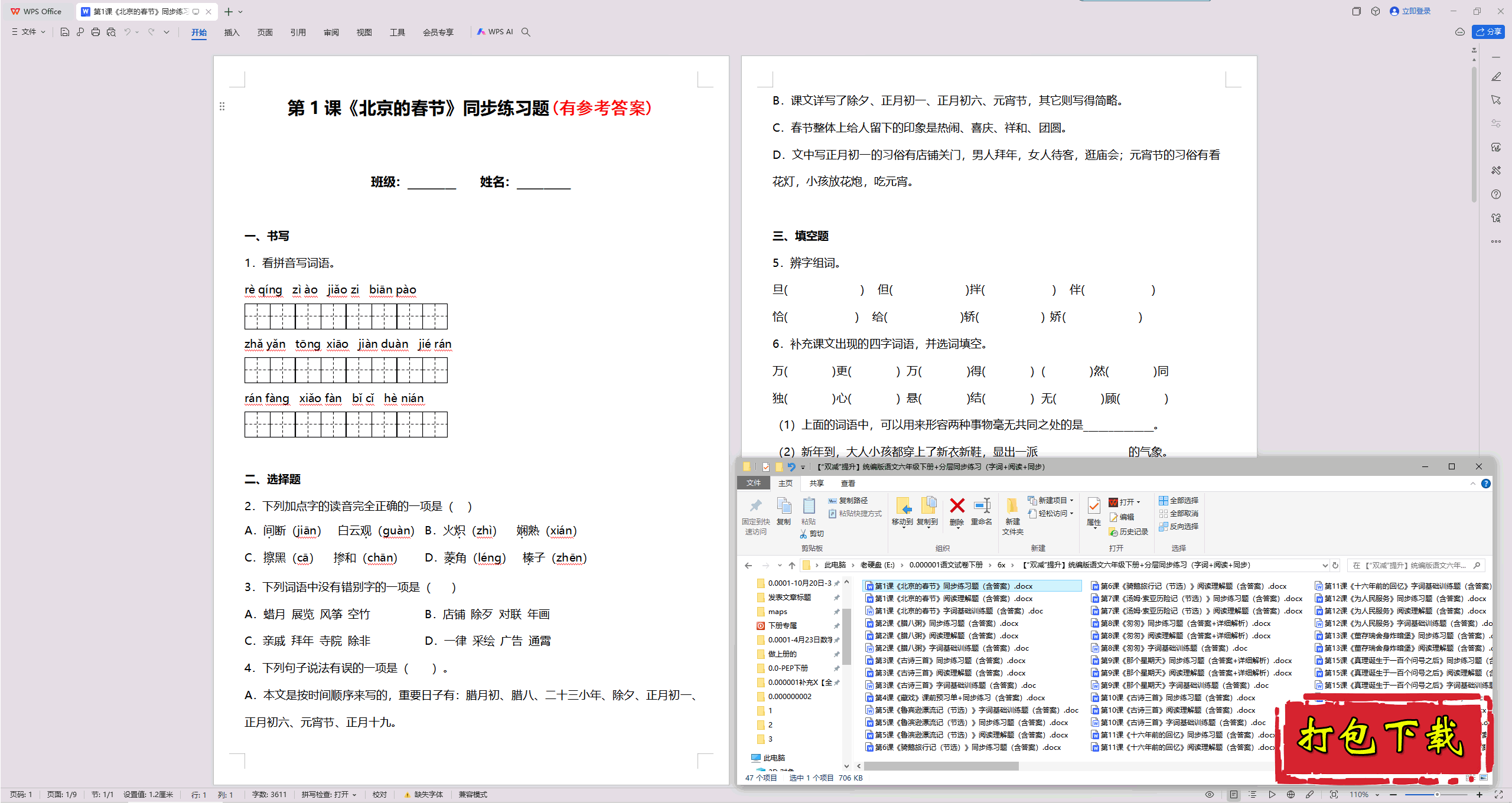
Task: Open the 打开 dropdown in Explorer ribbon
Action: coord(1138,502)
